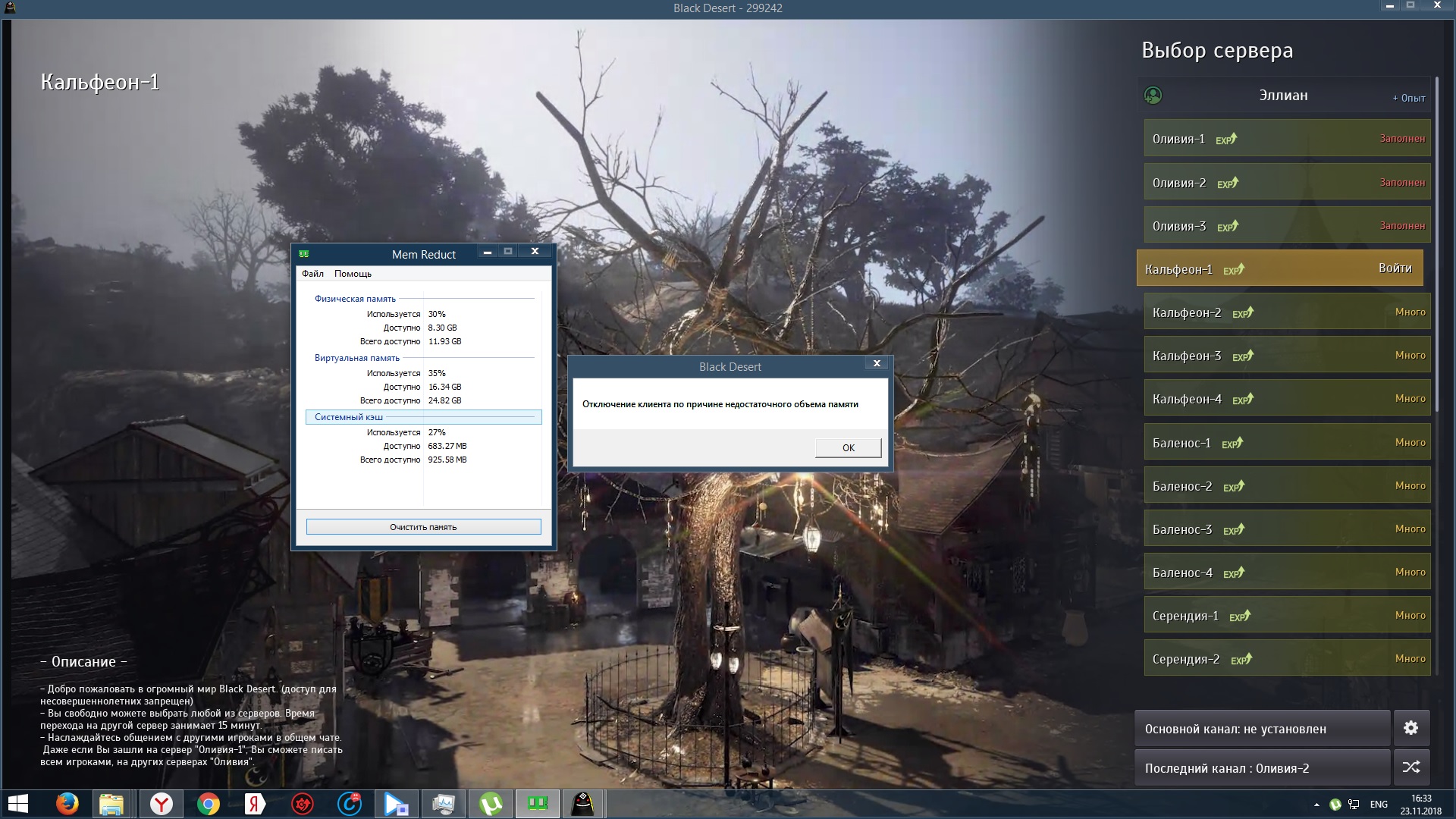The image size is (1456, 819).
Task: Select the Баленос-3 server
Action: coord(1287,529)
